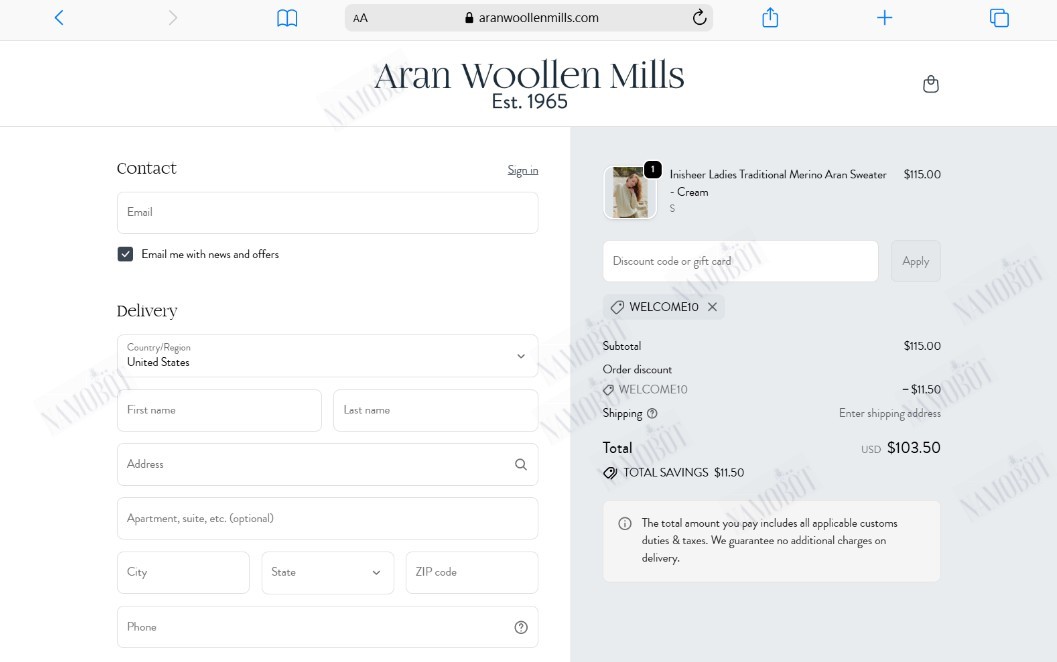1057x662 pixels.
Task: Reload the page with the refresh icon
Action: (x=699, y=18)
